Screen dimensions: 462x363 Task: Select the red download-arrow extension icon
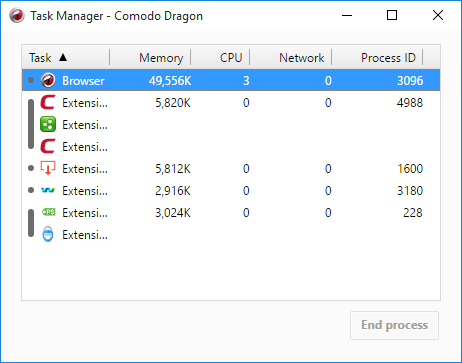pyautogui.click(x=48, y=168)
